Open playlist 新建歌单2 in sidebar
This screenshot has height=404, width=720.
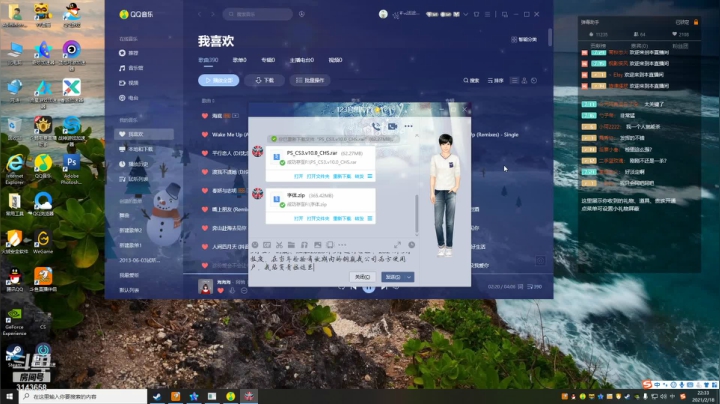130,230
